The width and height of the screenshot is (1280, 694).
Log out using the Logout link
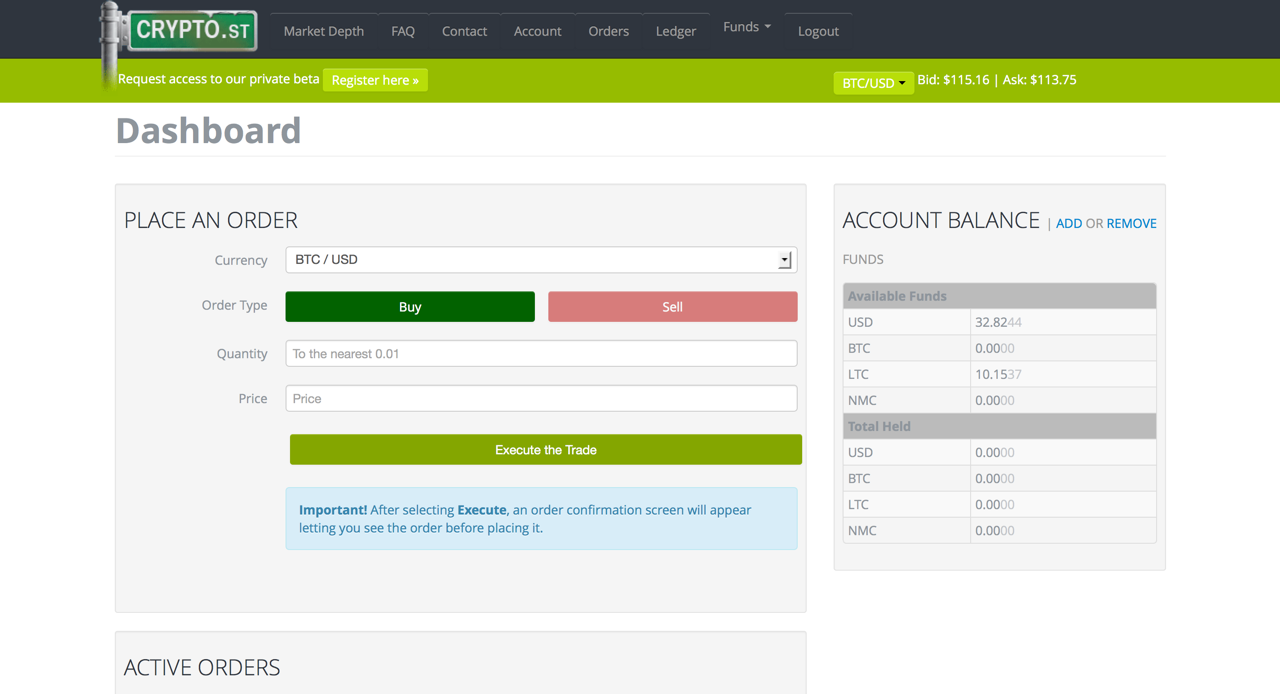pyautogui.click(x=817, y=31)
